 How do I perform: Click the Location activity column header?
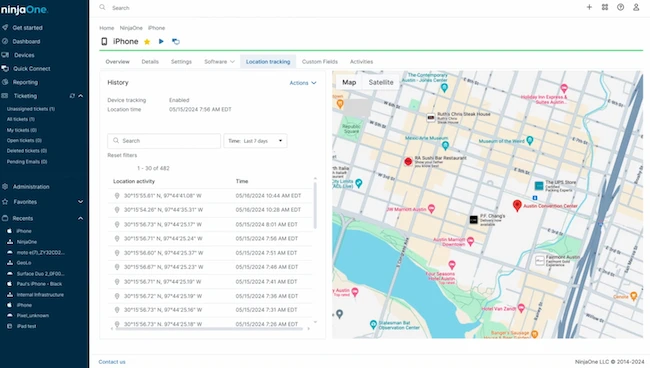[x=134, y=182]
